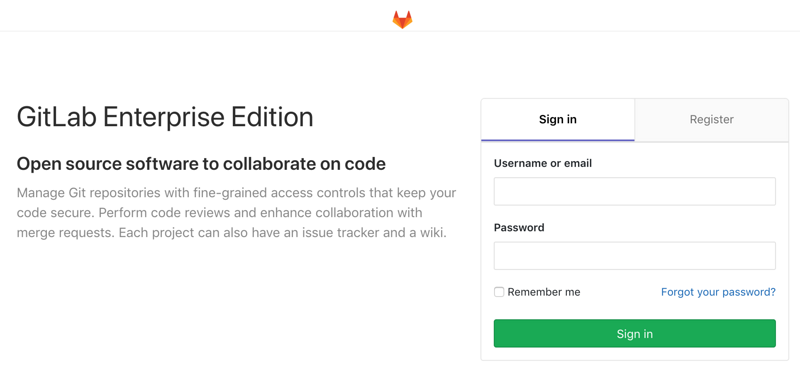Open the Forgot your password? link
Screen dimensions: 800x377
click(718, 292)
